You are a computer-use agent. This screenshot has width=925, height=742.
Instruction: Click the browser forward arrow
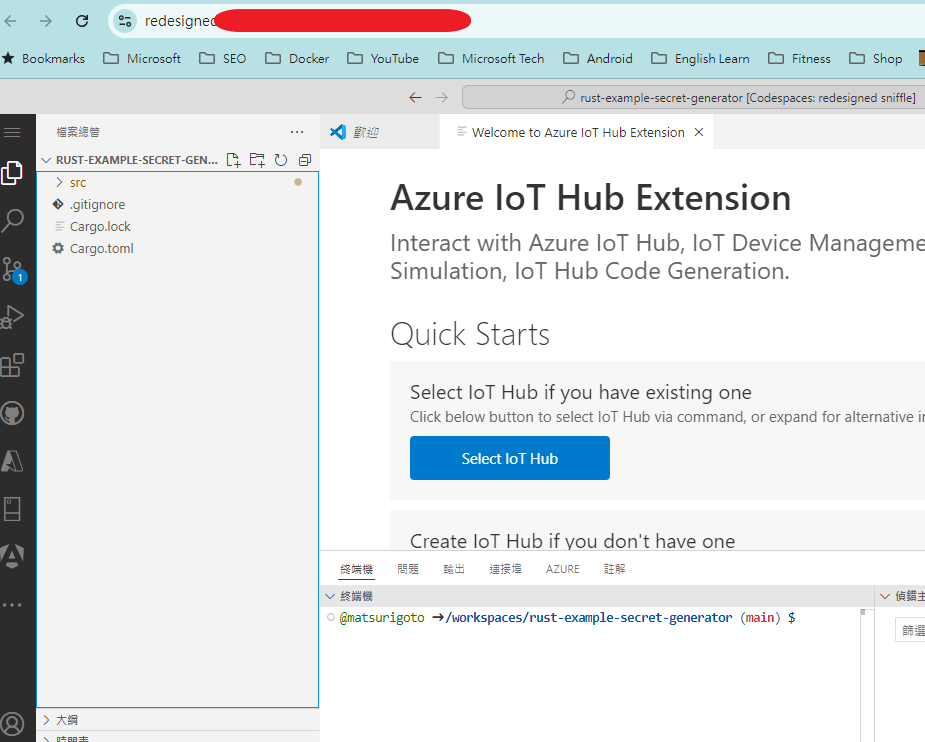(x=45, y=21)
